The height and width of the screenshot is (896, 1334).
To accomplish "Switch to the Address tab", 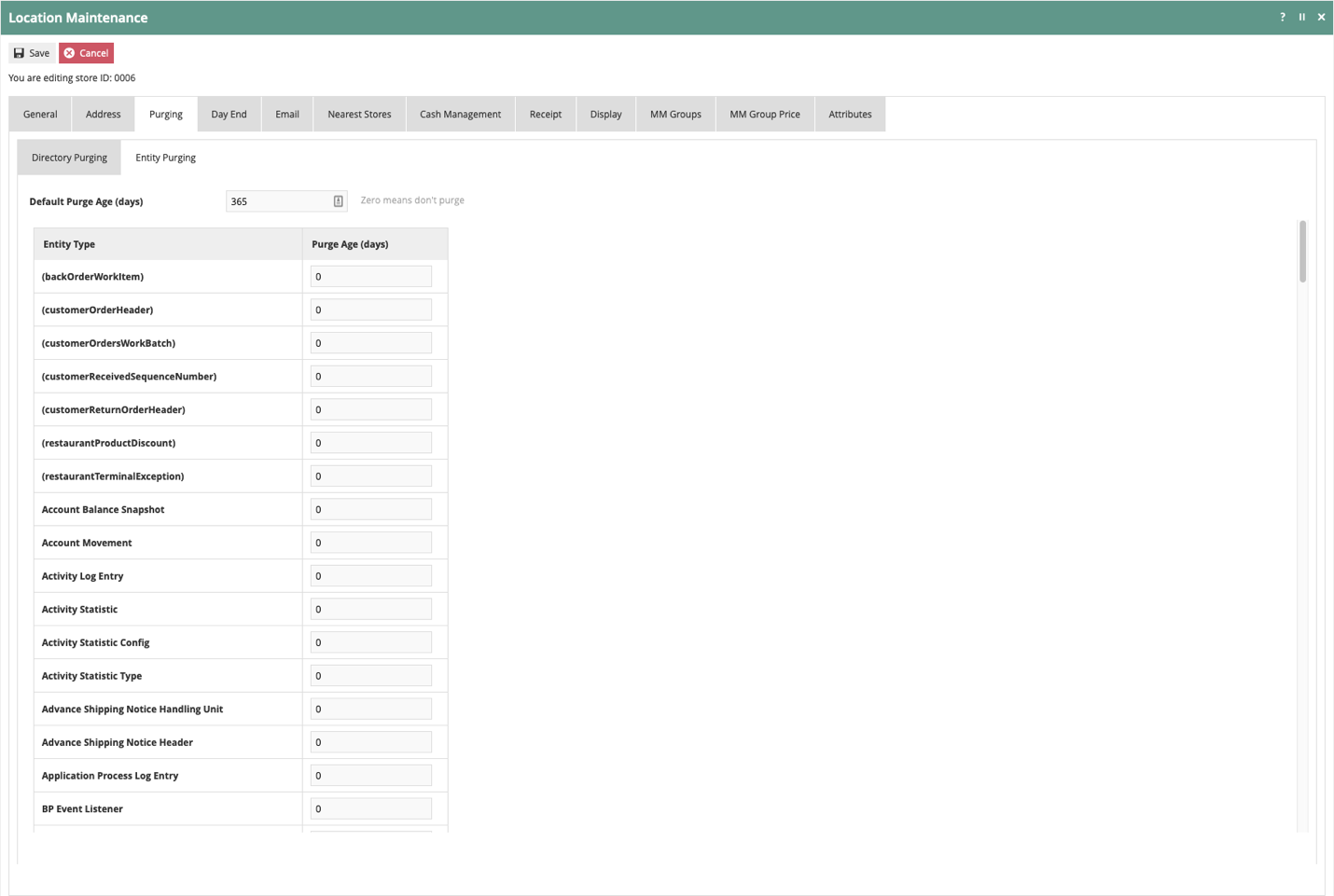I will [x=103, y=114].
